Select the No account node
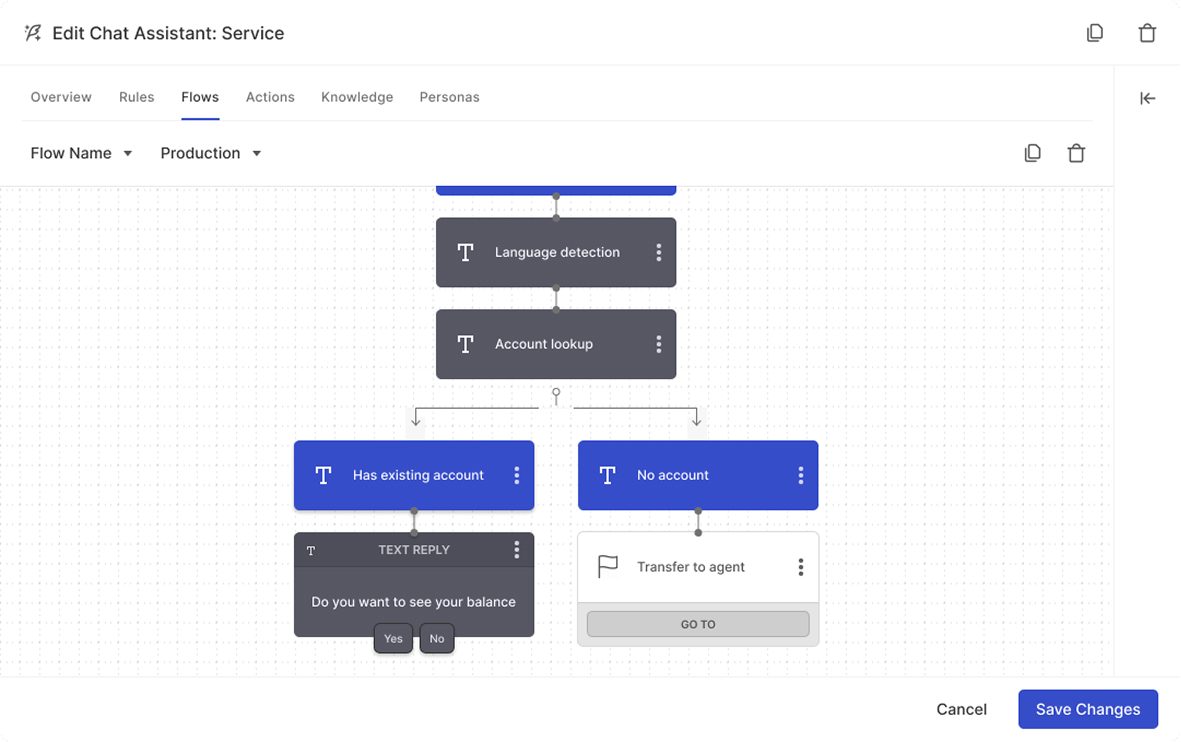Image resolution: width=1181 pixels, height=742 pixels. pyautogui.click(x=698, y=475)
